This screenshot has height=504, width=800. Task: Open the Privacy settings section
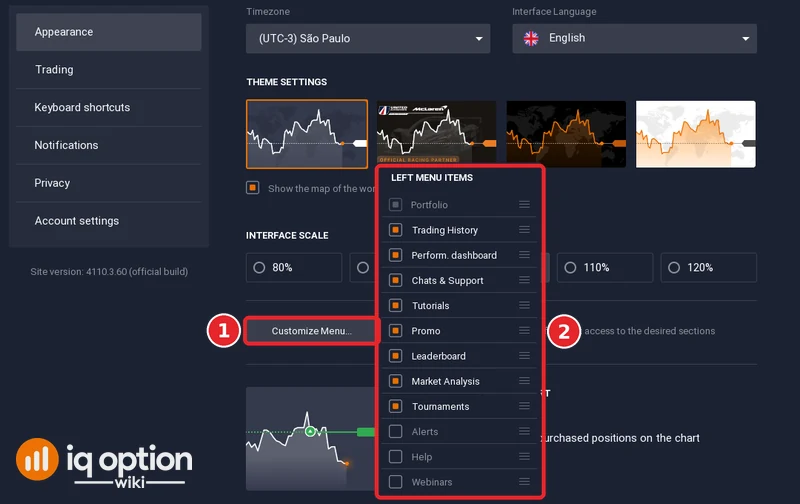coord(109,183)
